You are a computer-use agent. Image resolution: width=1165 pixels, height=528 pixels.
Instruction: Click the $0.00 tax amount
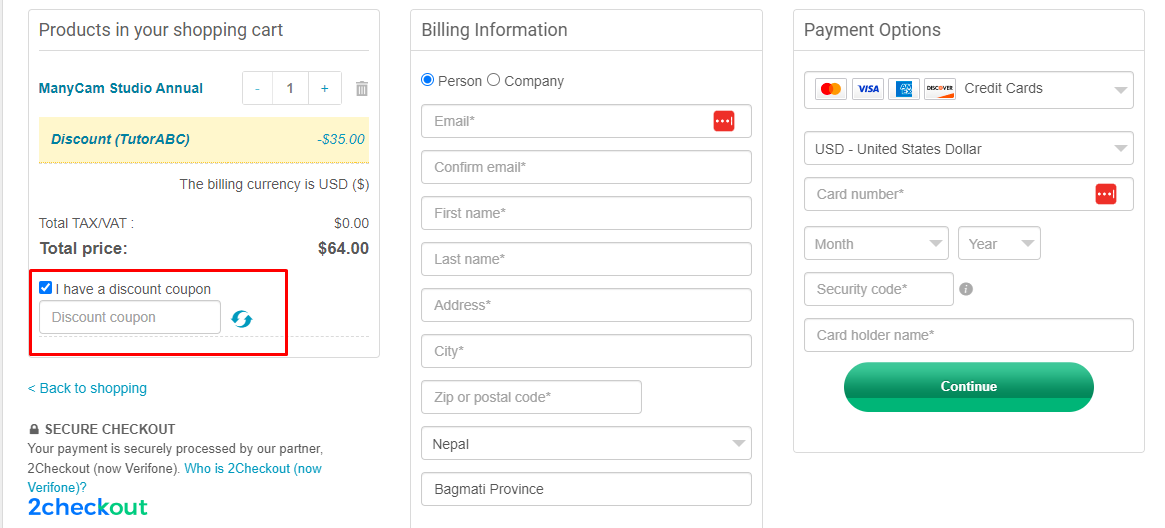click(351, 223)
